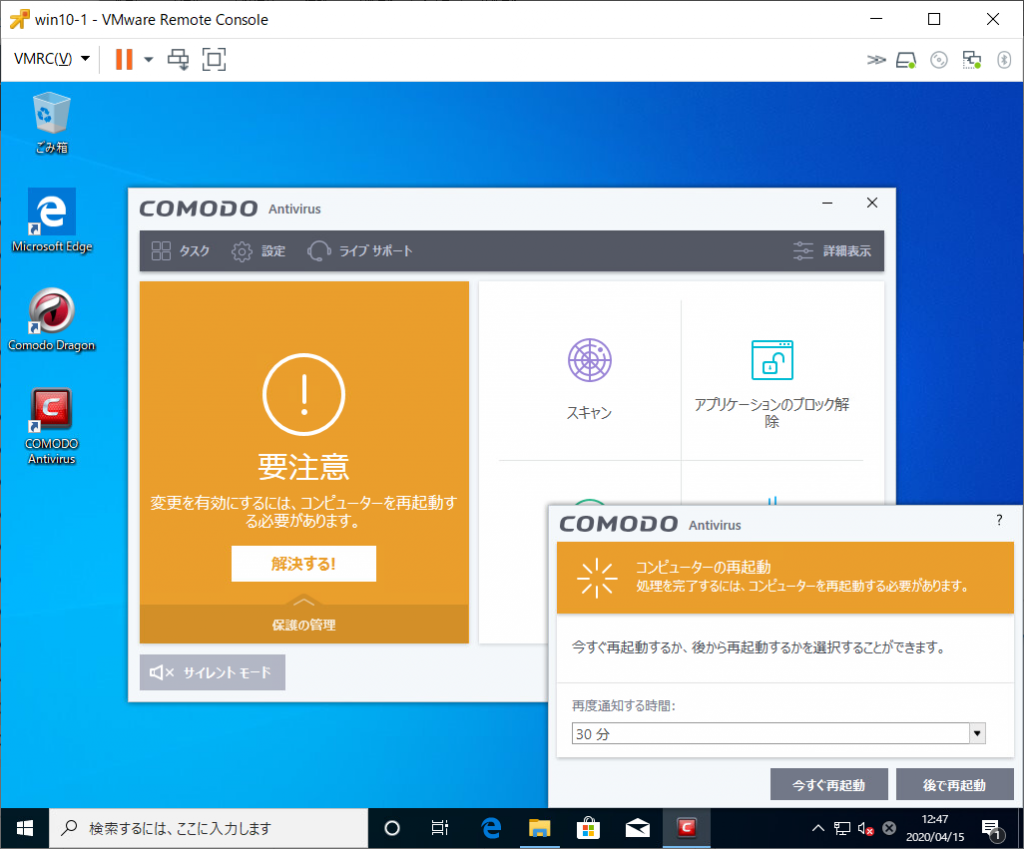Open File Explorer from the taskbar
This screenshot has height=849, width=1024.
[x=539, y=828]
